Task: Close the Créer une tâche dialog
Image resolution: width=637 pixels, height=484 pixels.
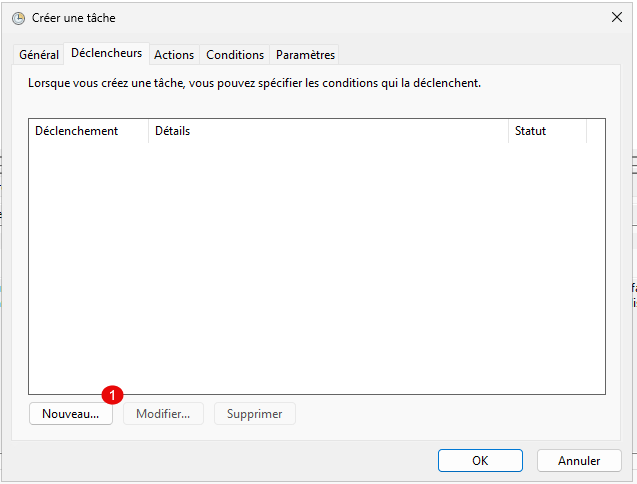Action: pos(616,18)
